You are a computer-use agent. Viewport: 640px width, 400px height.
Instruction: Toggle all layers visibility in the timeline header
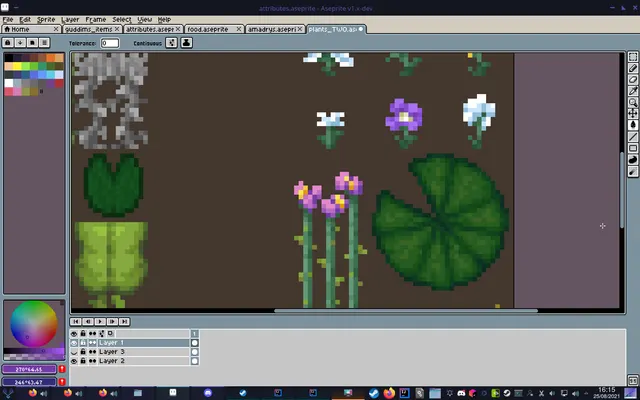tap(74, 333)
